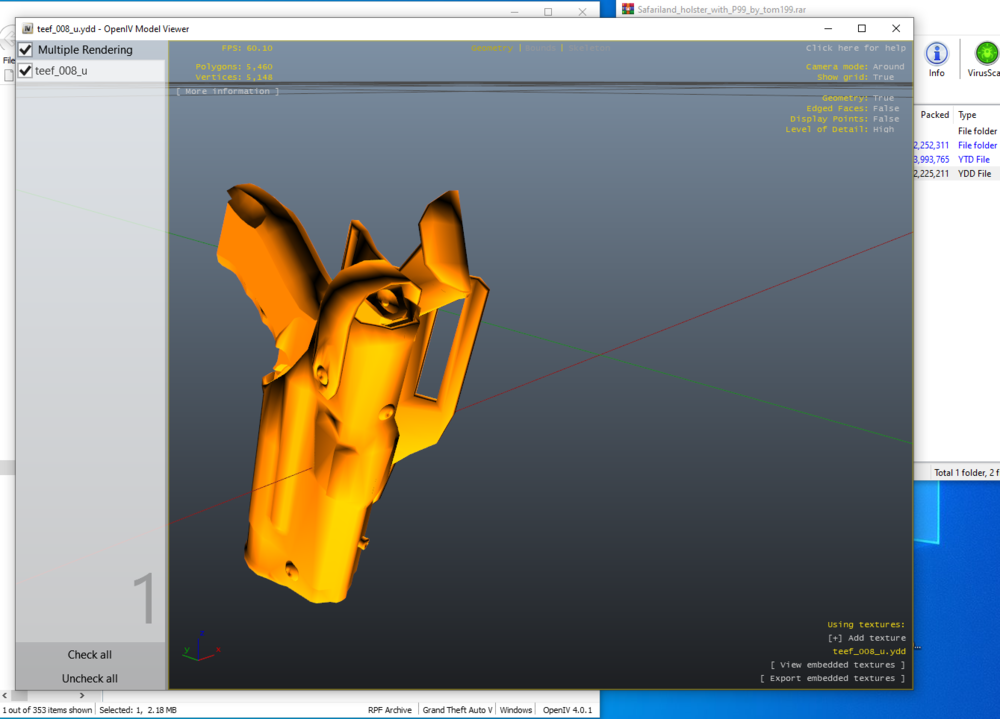Switch to the Shaders tab

pyautogui.click(x=541, y=47)
